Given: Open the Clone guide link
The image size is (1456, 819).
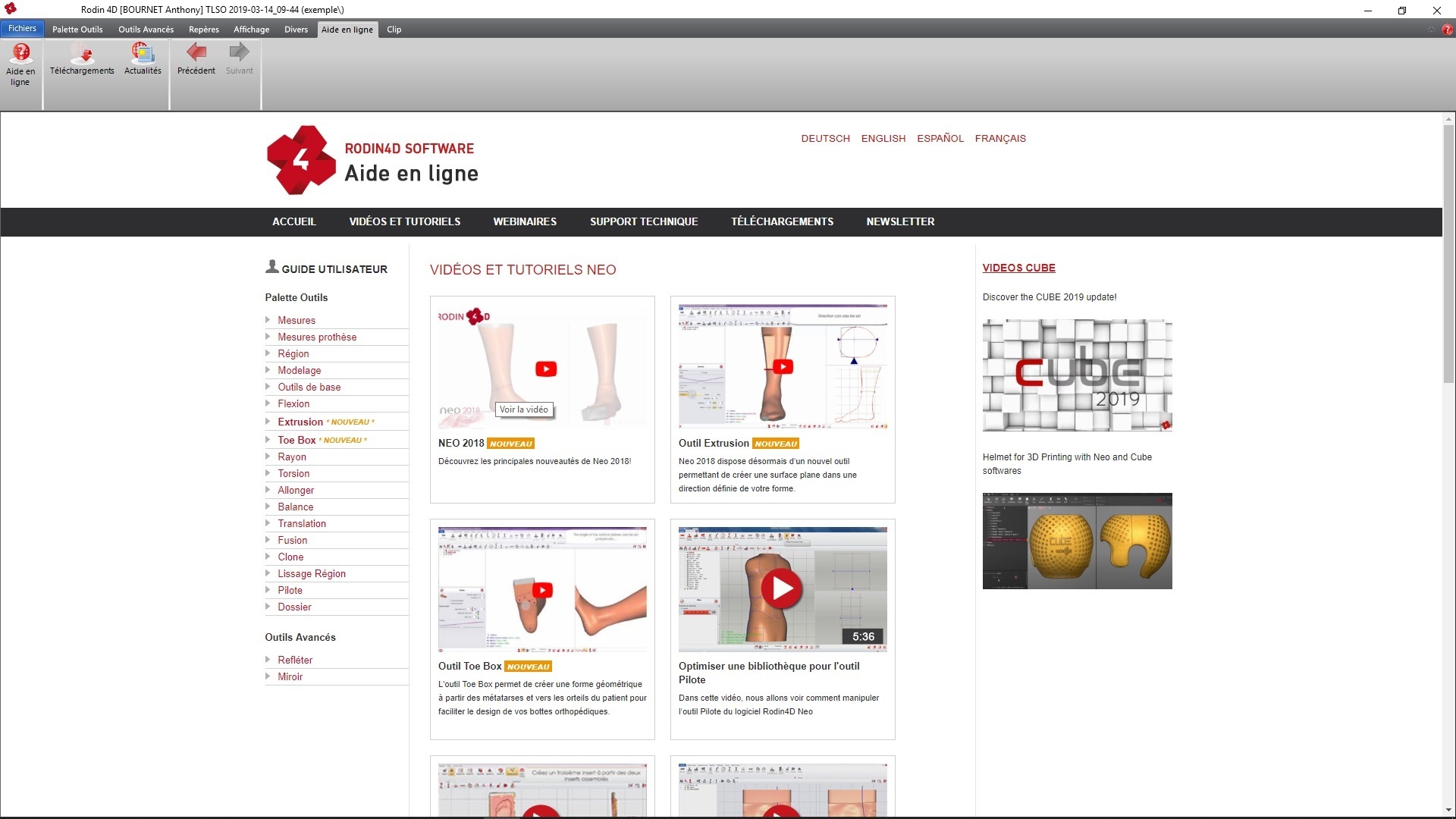Looking at the screenshot, I should click(290, 557).
